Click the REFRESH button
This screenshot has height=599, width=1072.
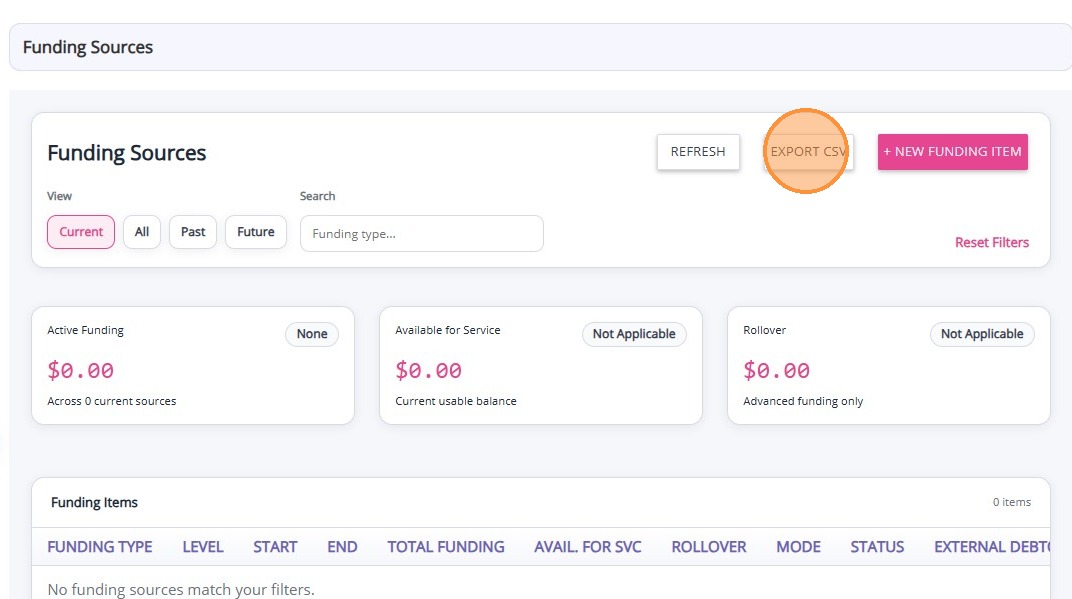(x=698, y=152)
